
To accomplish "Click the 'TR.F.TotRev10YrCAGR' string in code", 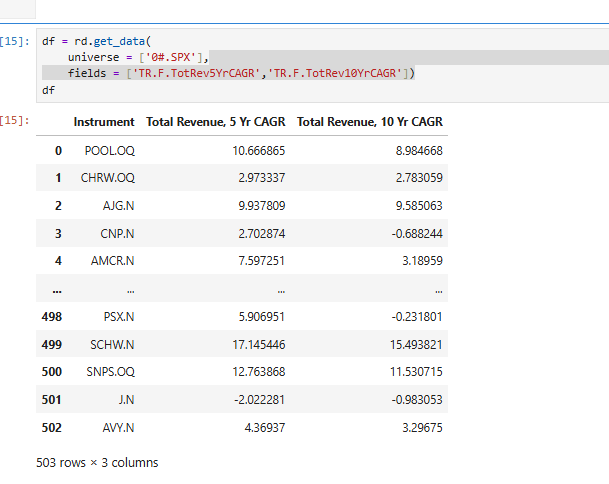I will pos(334,73).
